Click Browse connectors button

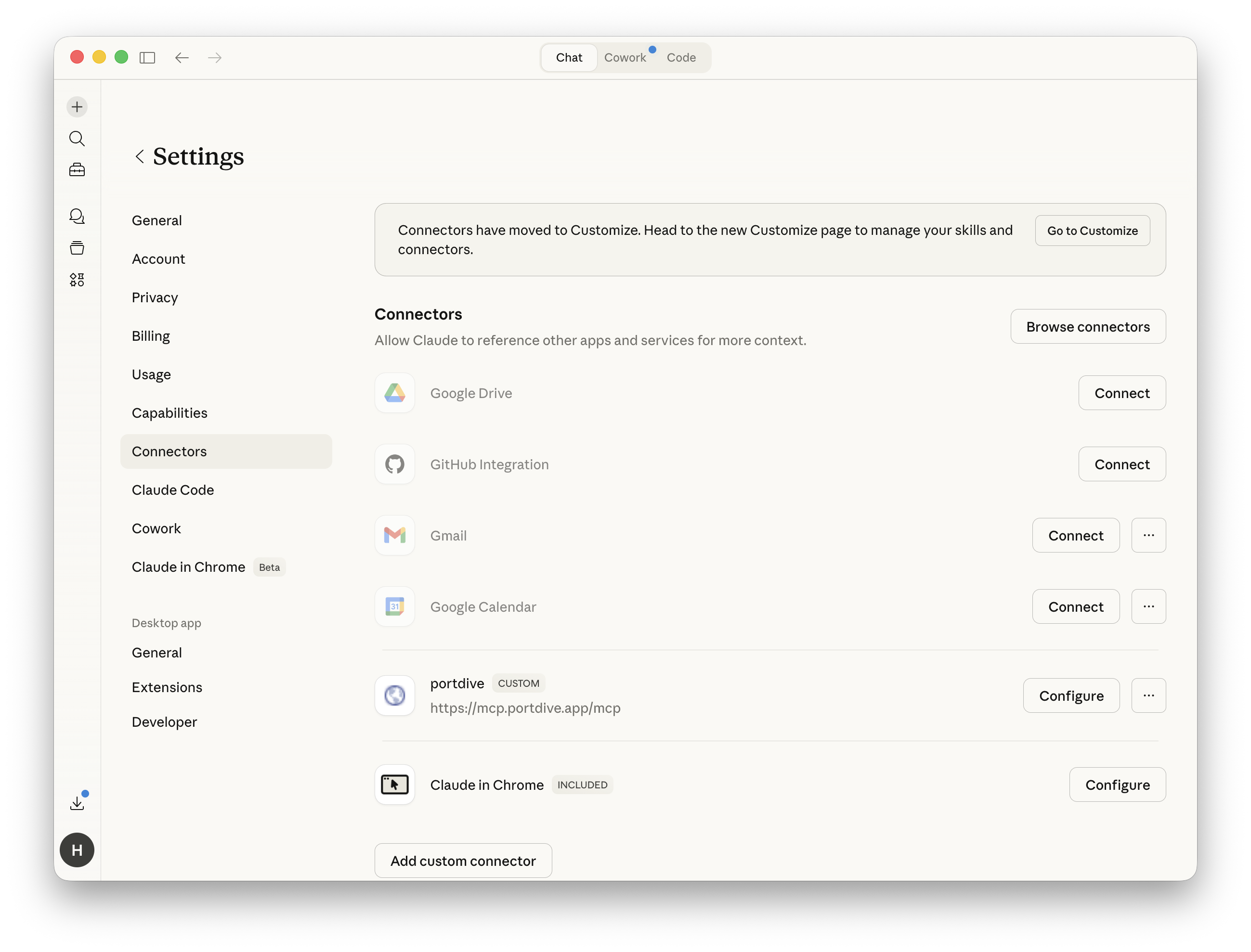(x=1088, y=327)
